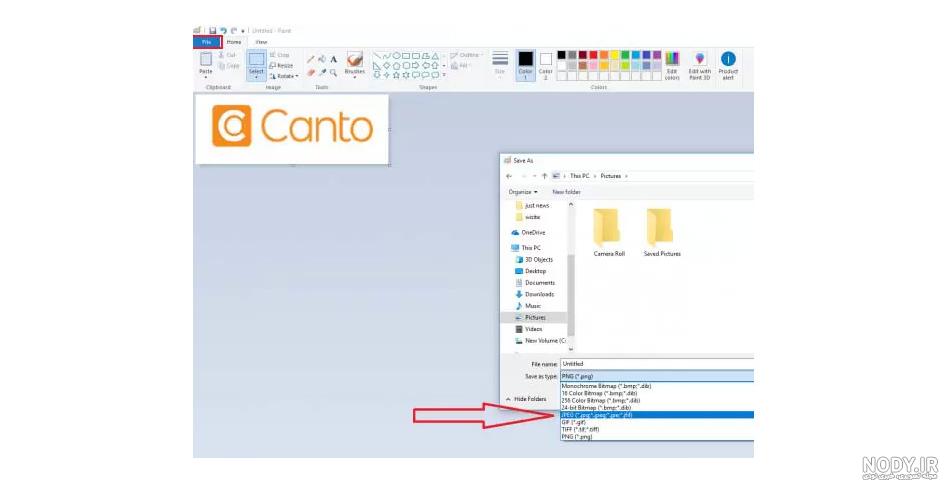Open the Organize dropdown menu
Viewport: 950px width, 490px height.
(x=523, y=192)
